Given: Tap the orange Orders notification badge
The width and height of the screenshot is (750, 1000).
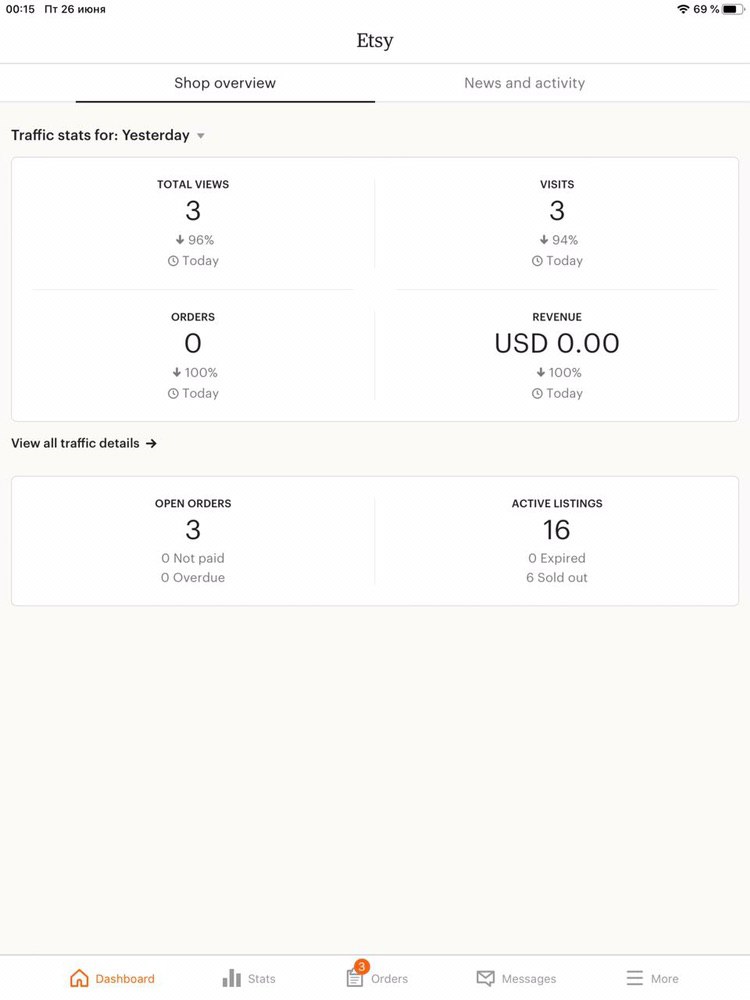Looking at the screenshot, I should pyautogui.click(x=362, y=966).
